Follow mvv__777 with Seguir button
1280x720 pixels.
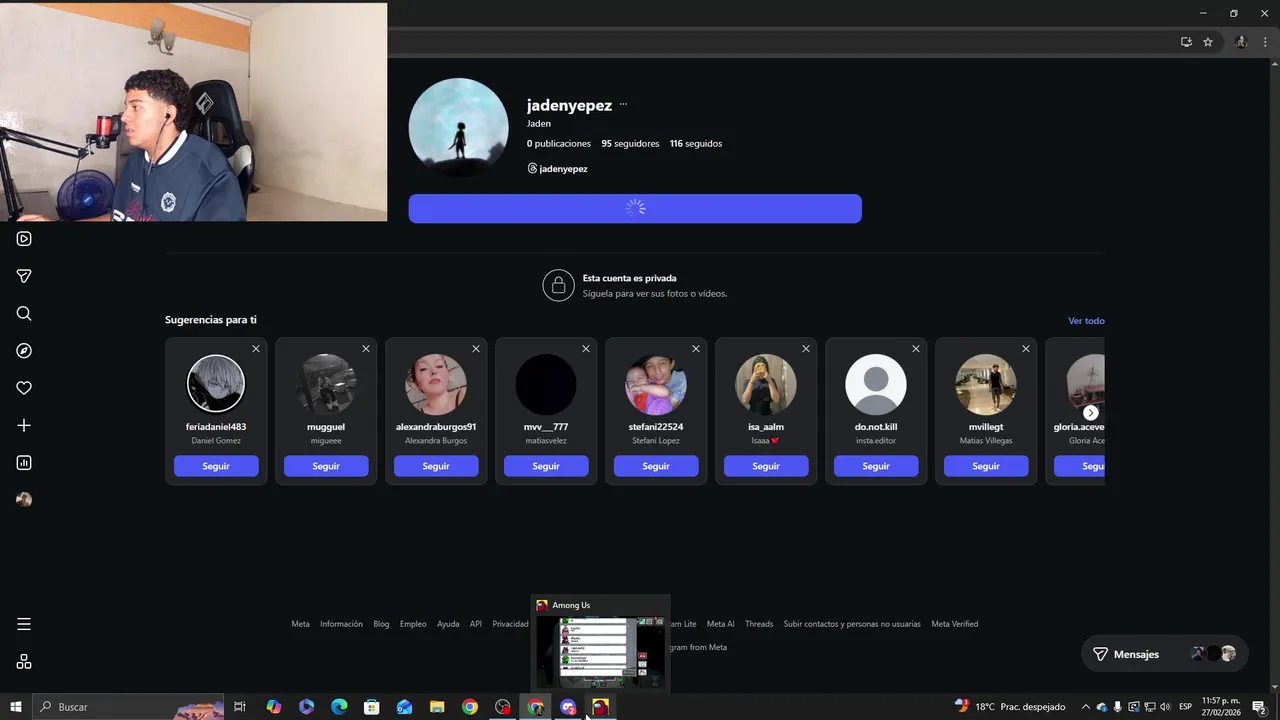click(x=546, y=466)
